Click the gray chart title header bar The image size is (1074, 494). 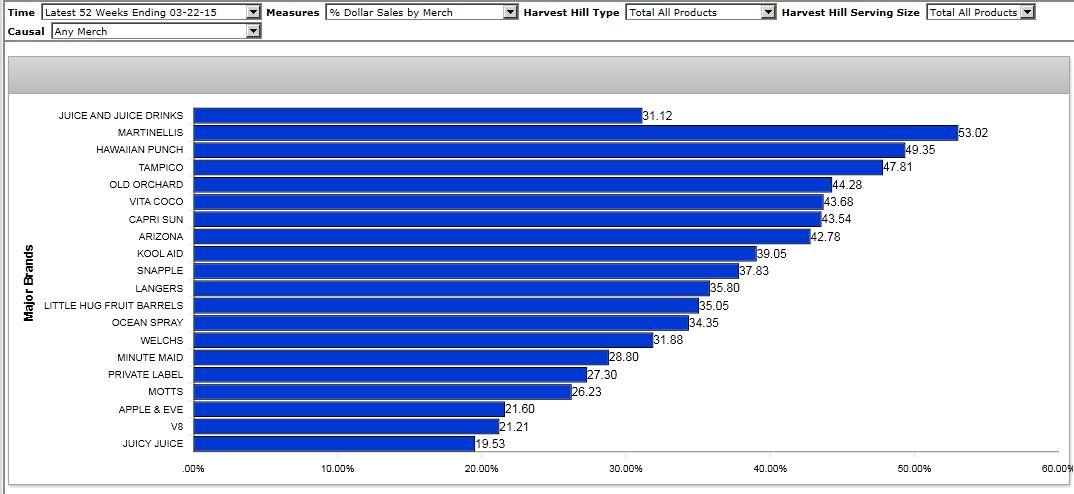click(x=538, y=75)
